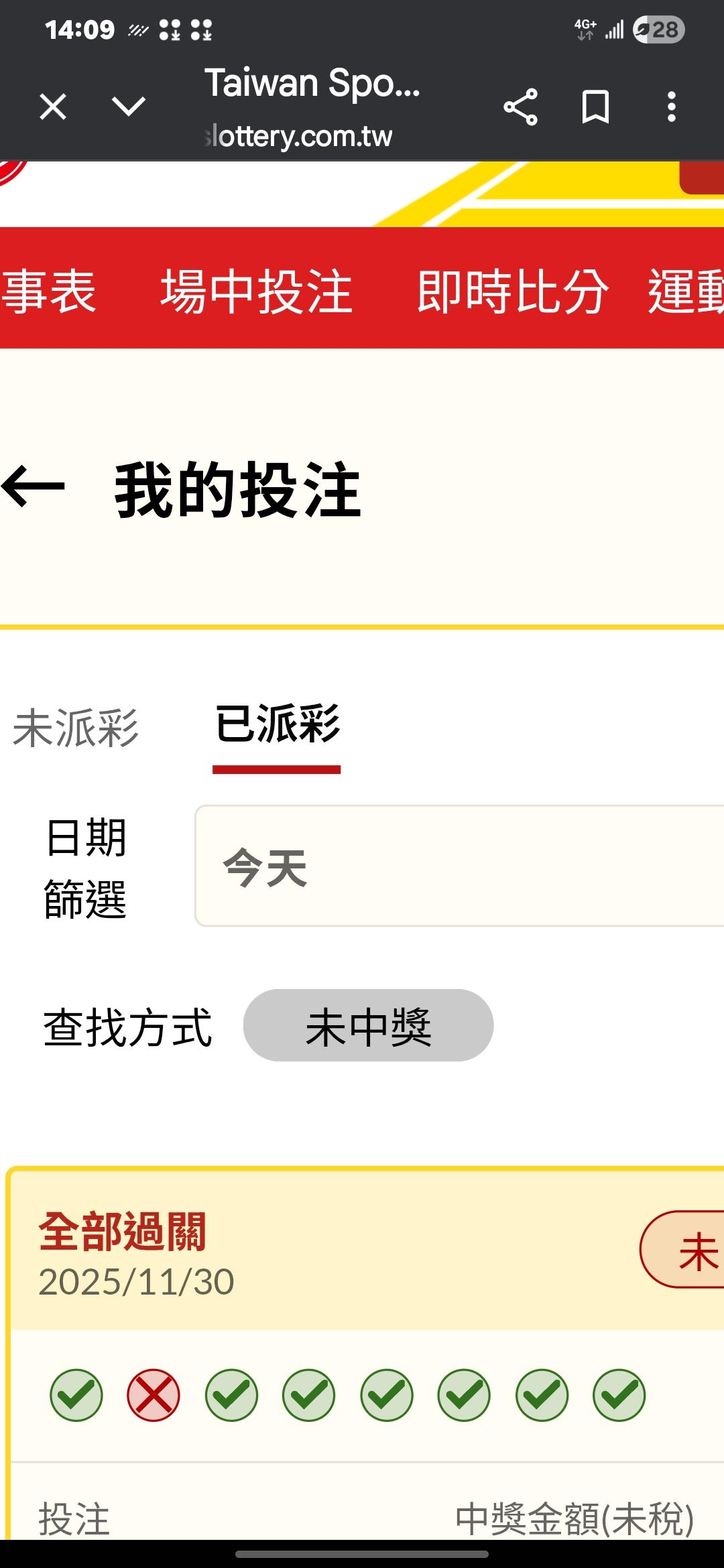The image size is (724, 1568).
Task: Tap the share icon in browser bar
Action: coord(520,107)
